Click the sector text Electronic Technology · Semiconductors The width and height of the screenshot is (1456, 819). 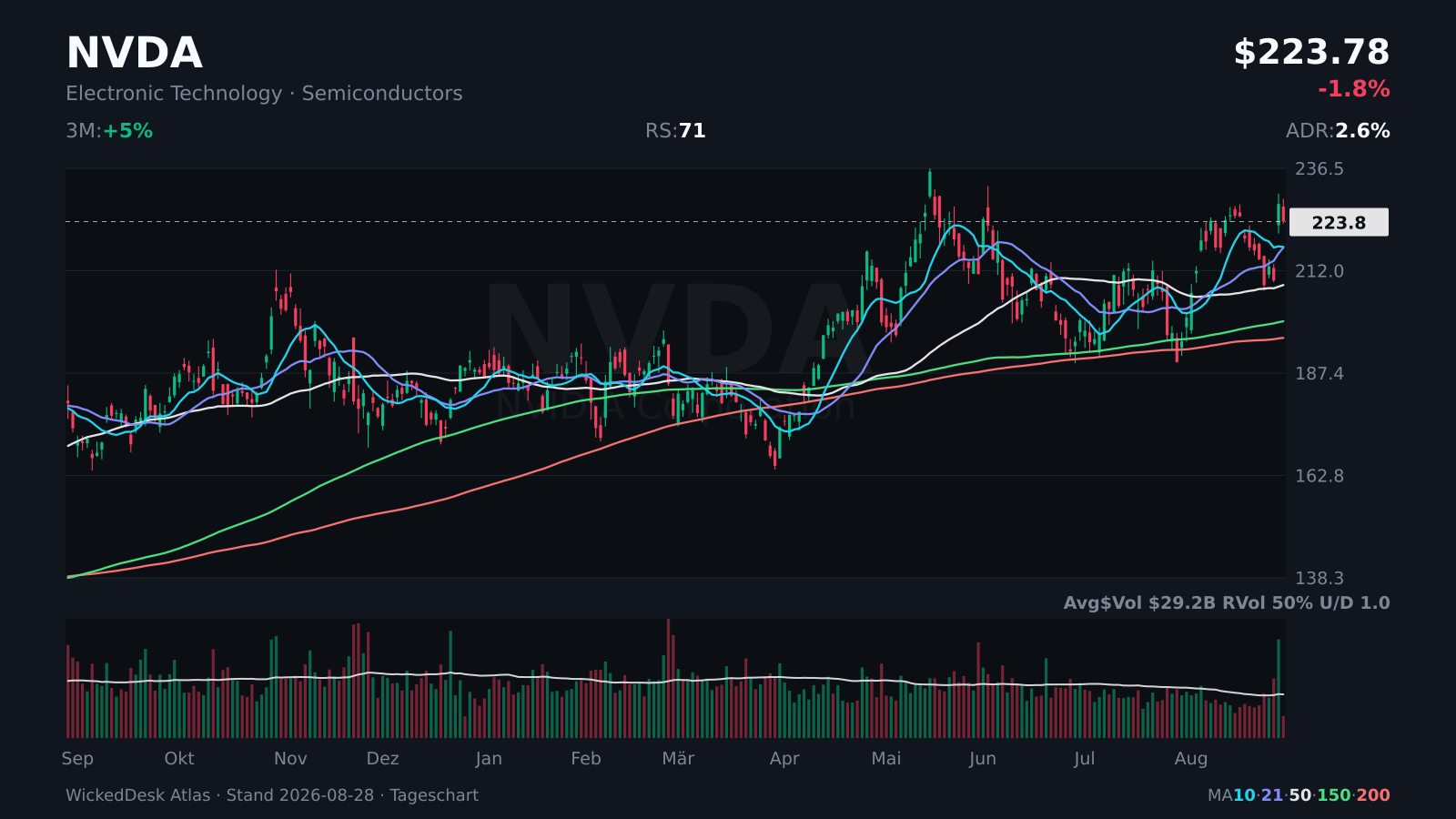click(x=264, y=94)
